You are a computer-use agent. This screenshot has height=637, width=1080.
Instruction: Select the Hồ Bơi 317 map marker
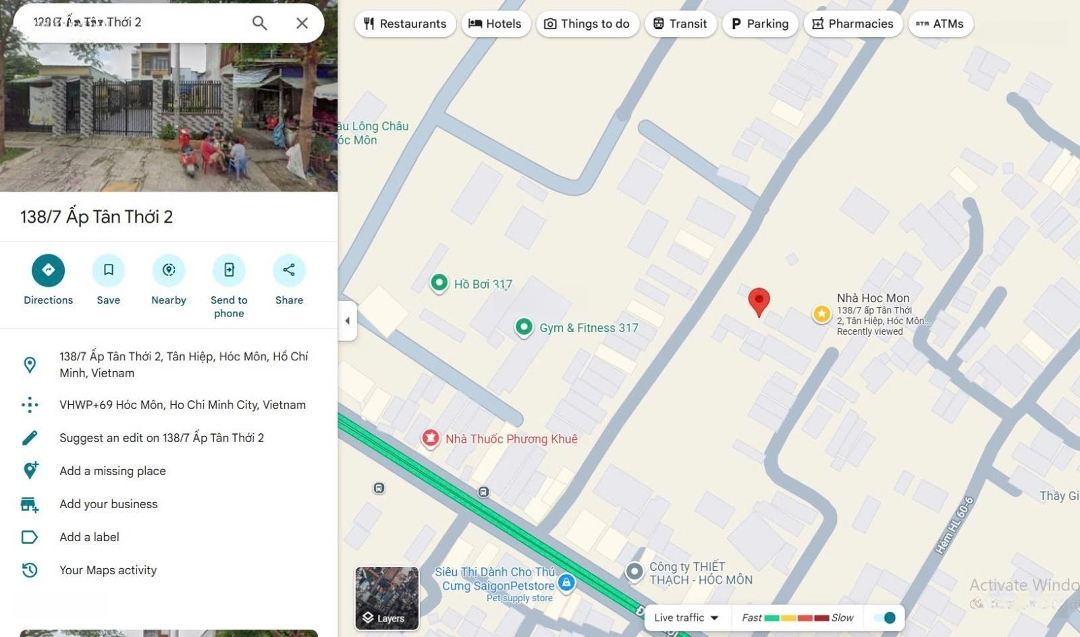tap(439, 284)
